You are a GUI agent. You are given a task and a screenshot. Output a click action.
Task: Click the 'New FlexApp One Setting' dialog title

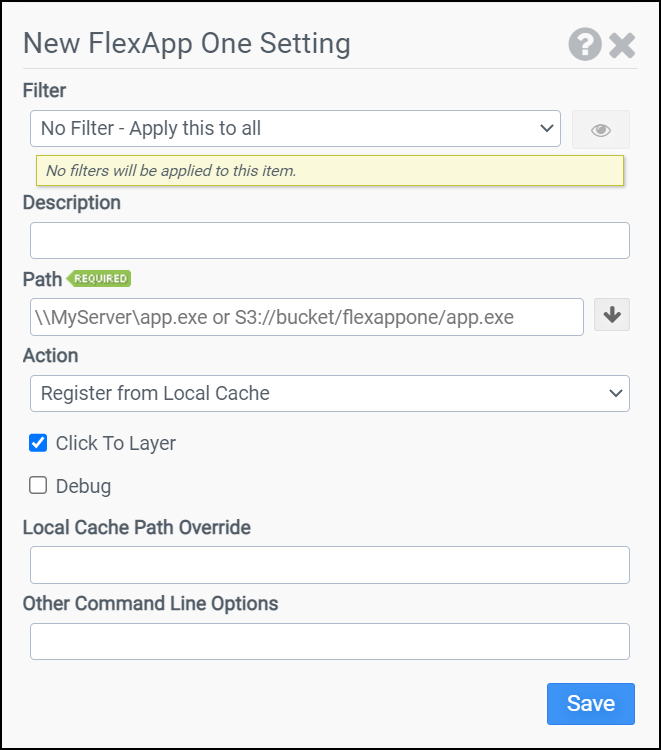pyautogui.click(x=186, y=44)
